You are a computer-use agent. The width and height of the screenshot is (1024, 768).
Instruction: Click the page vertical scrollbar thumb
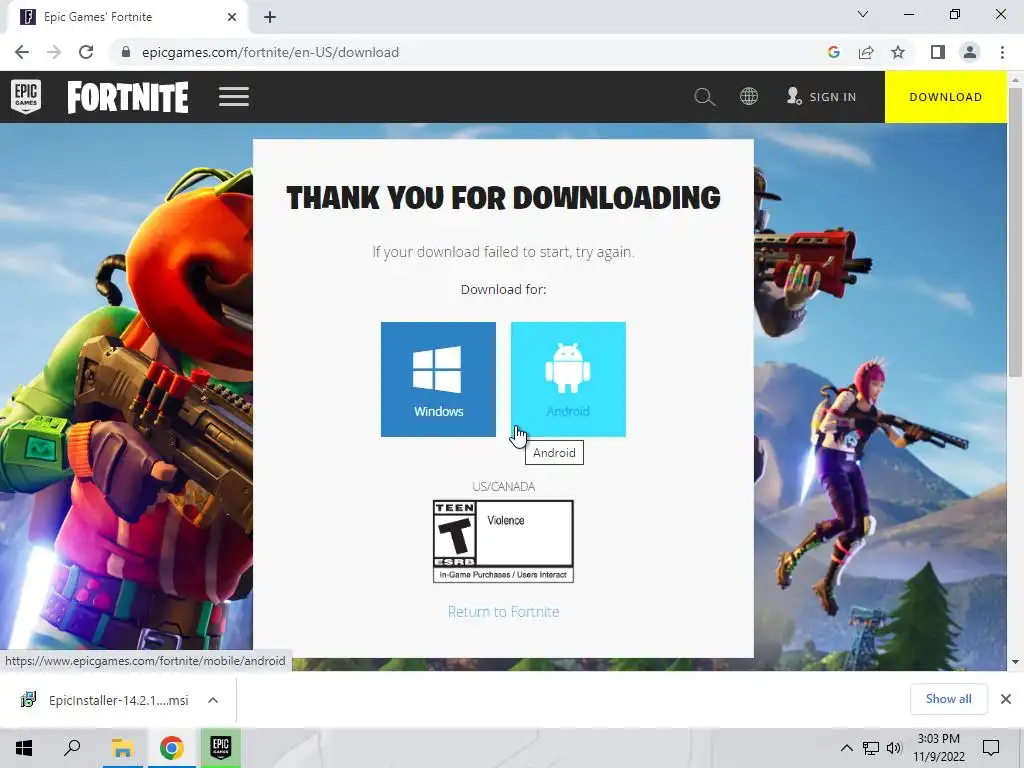pos(1015,232)
